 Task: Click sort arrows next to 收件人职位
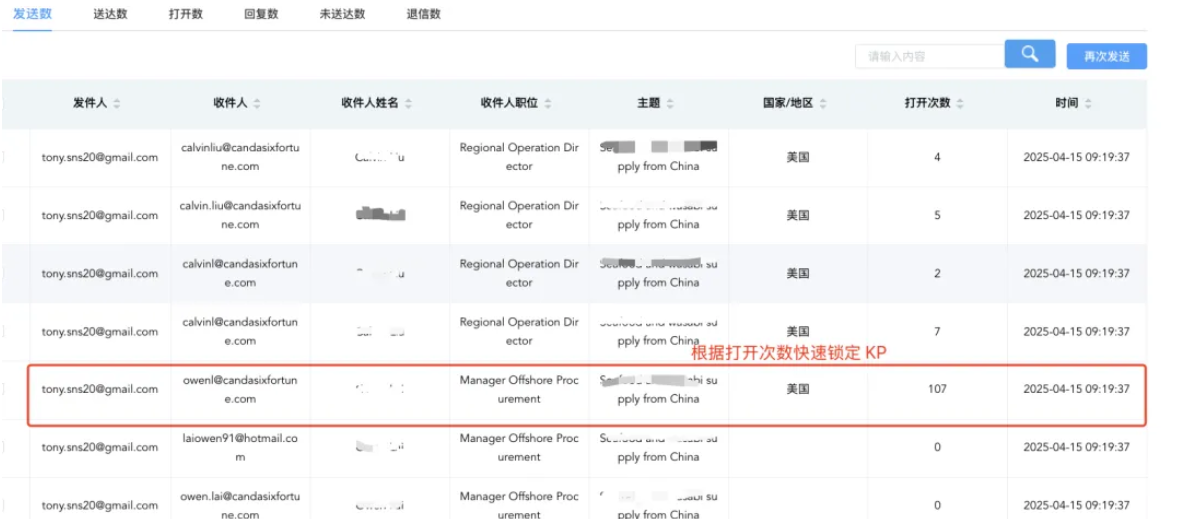[x=547, y=104]
